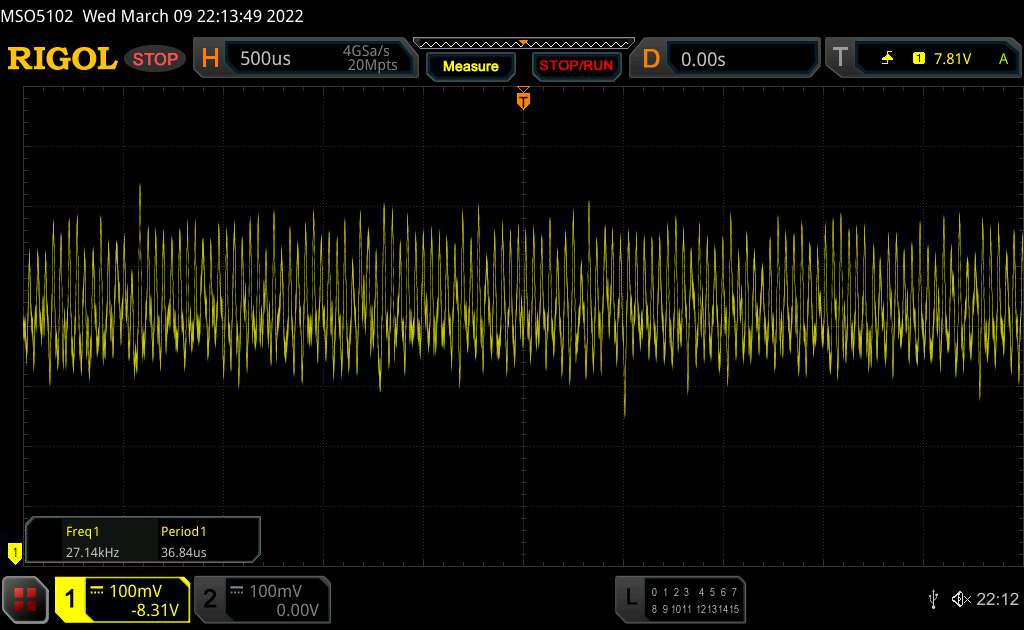Click the trigger source channel 1 badge
Viewport: 1024px width, 630px height.
918,59
